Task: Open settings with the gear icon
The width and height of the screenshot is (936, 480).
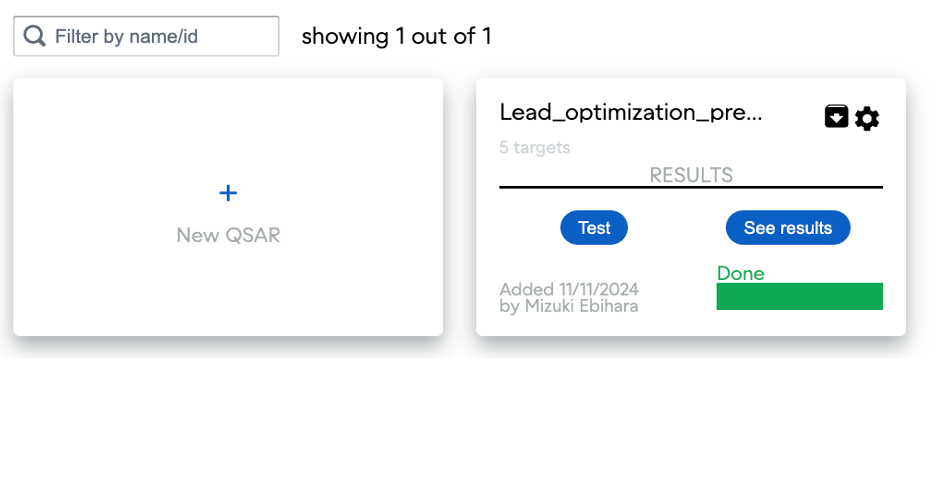Action: 867,119
